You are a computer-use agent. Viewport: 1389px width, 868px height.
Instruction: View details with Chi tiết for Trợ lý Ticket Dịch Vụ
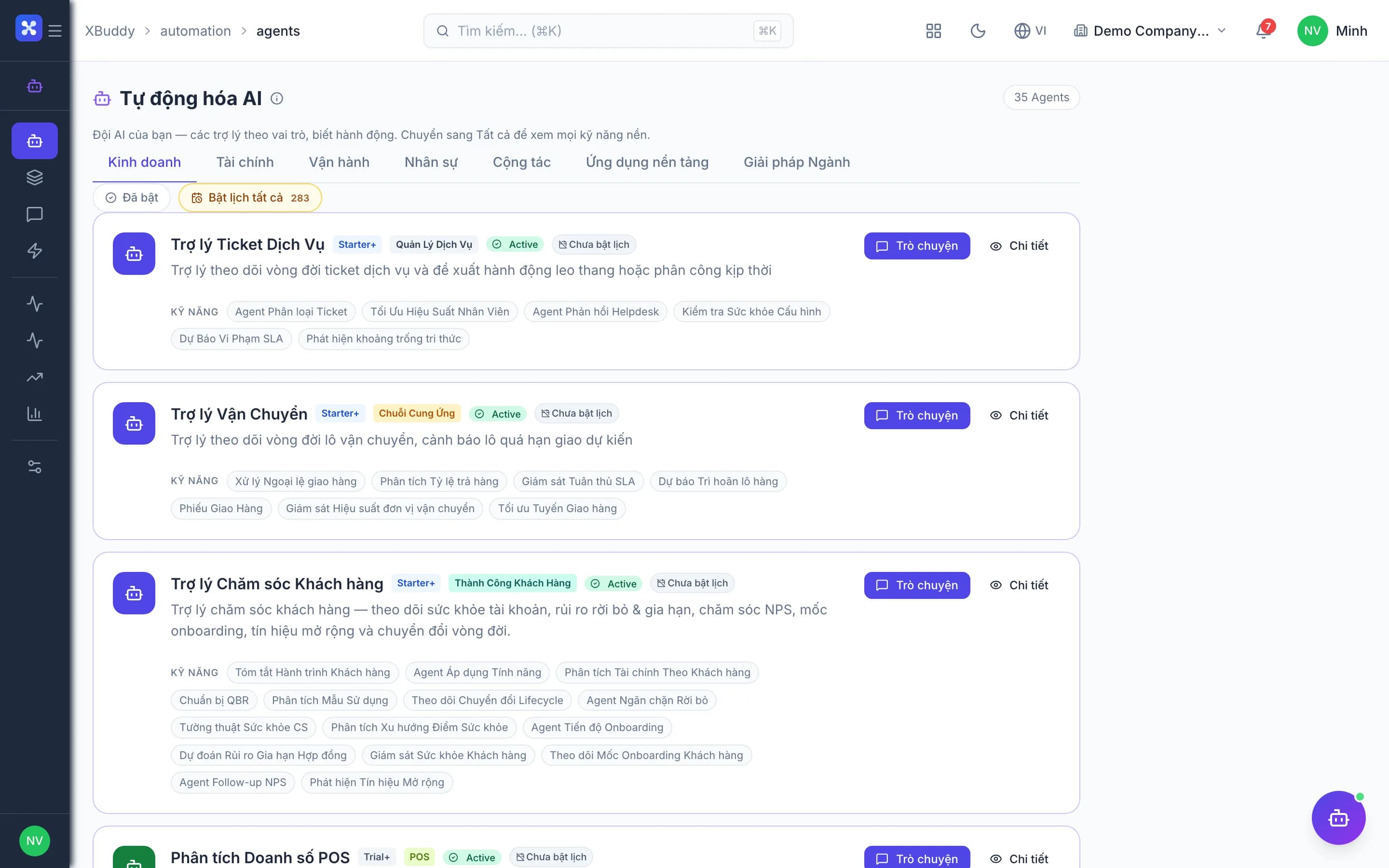[1020, 246]
